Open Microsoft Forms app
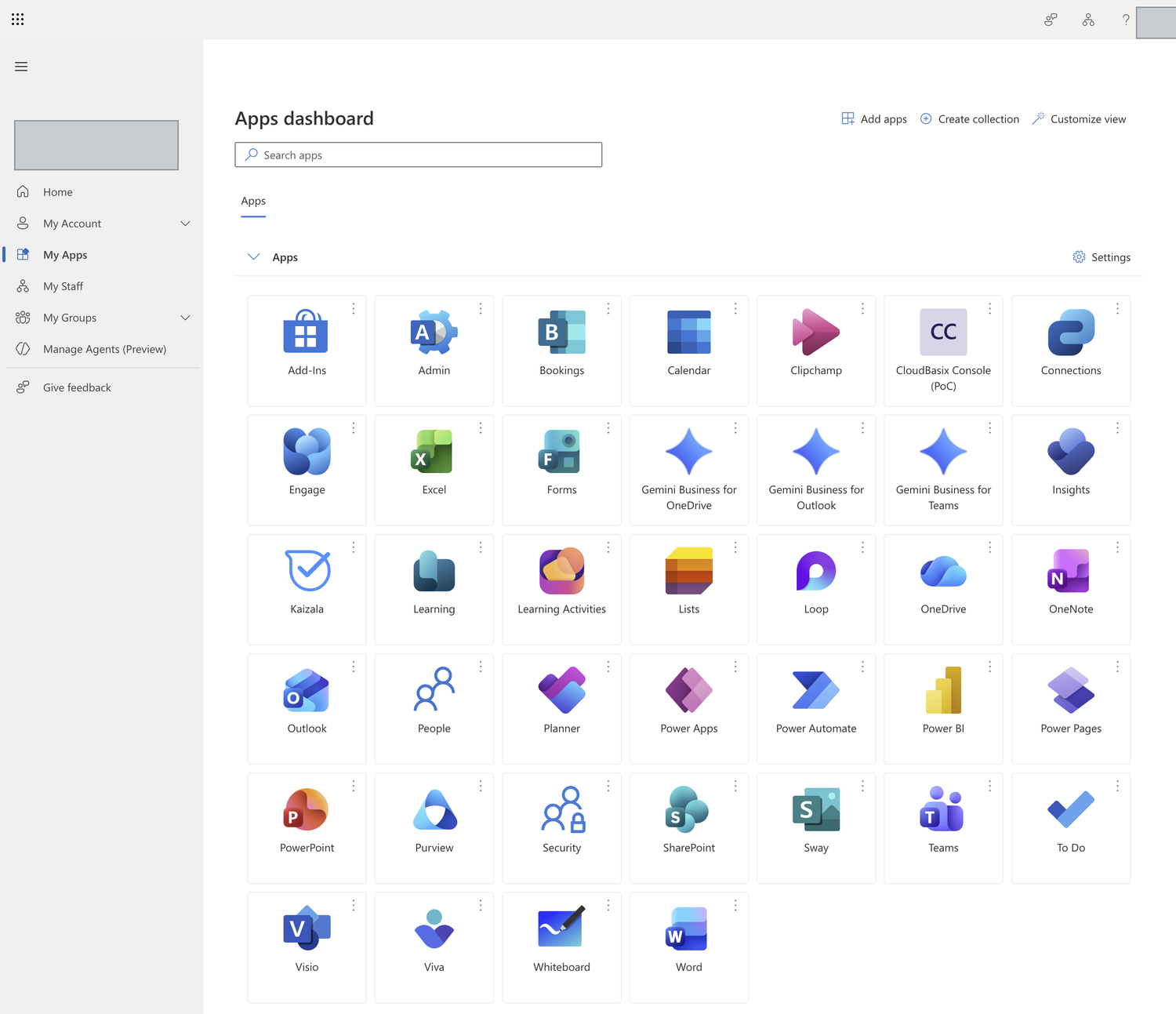Image resolution: width=1176 pixels, height=1014 pixels. tap(561, 470)
